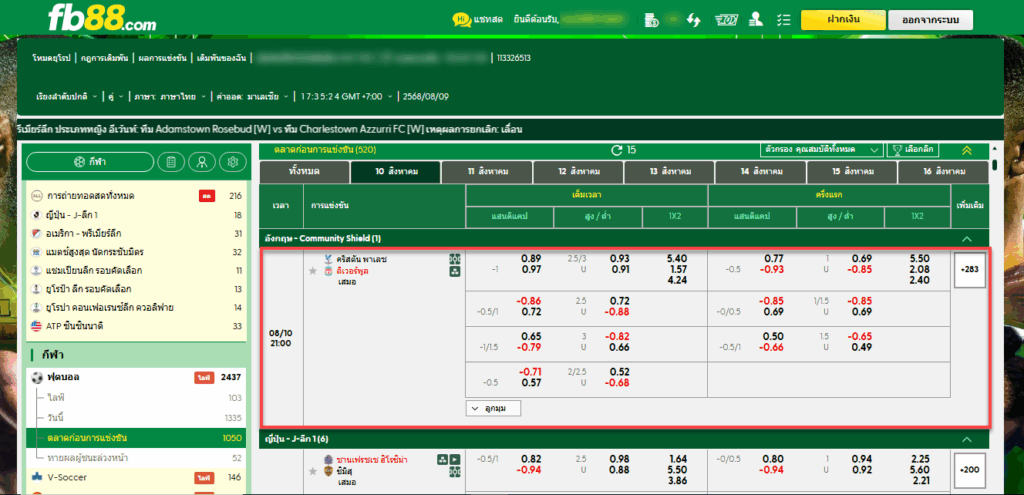Select อเมริกา - พรีเมียร์ลีก in sidebar
This screenshot has width=1024, height=495.
click(x=136, y=233)
